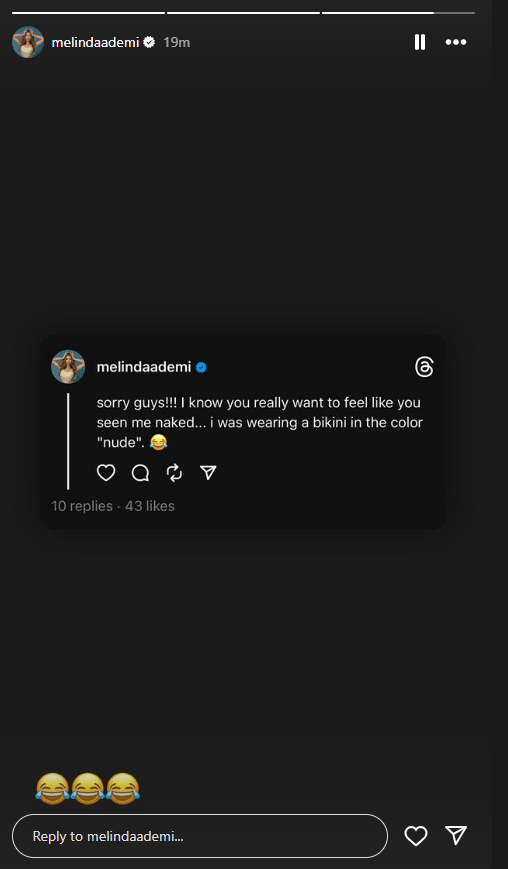Share the story with the paper plane icon
Viewport: 508px width, 869px height.
coord(456,835)
